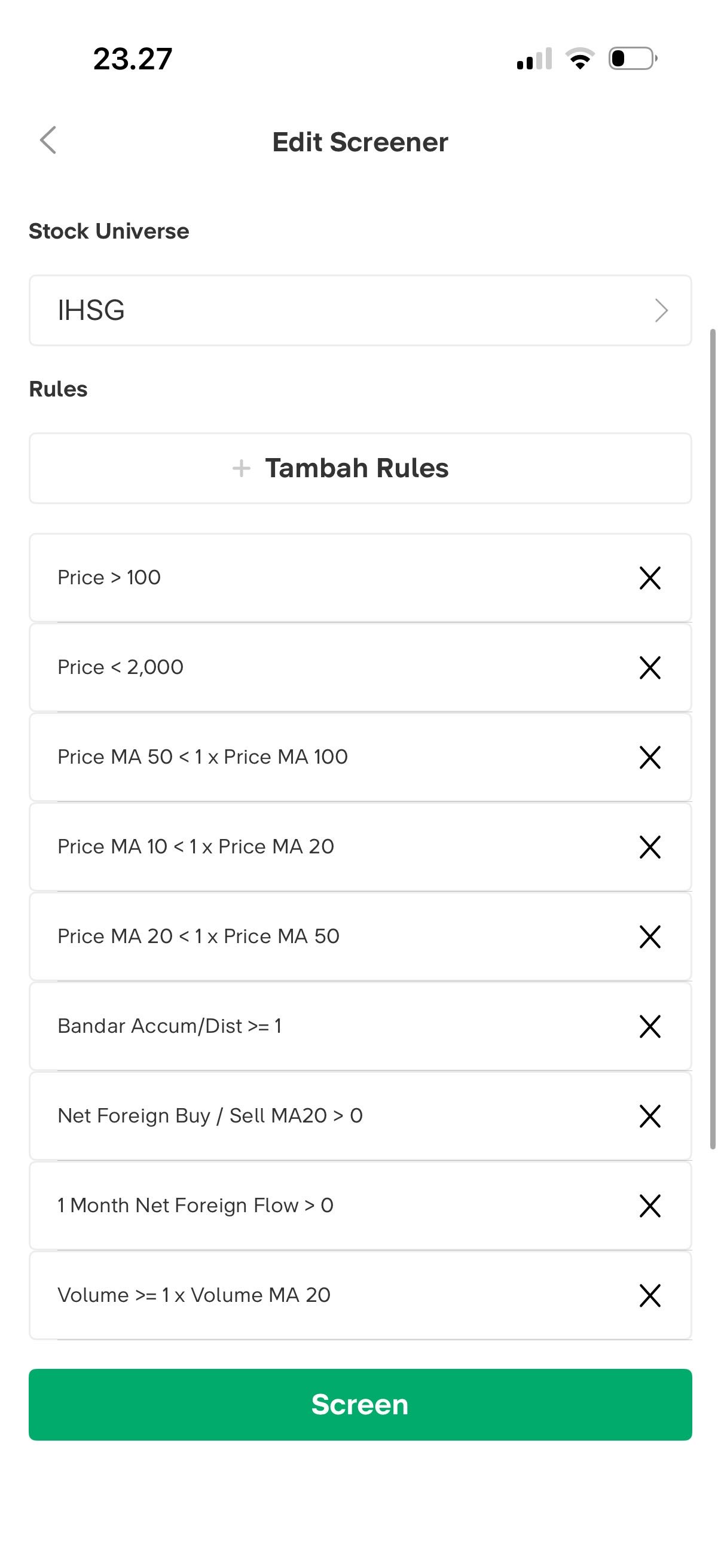Edit the Bandar Accum/Dist >= 1 rule text
Viewport: 721px width, 1568px height.
[x=170, y=1026]
